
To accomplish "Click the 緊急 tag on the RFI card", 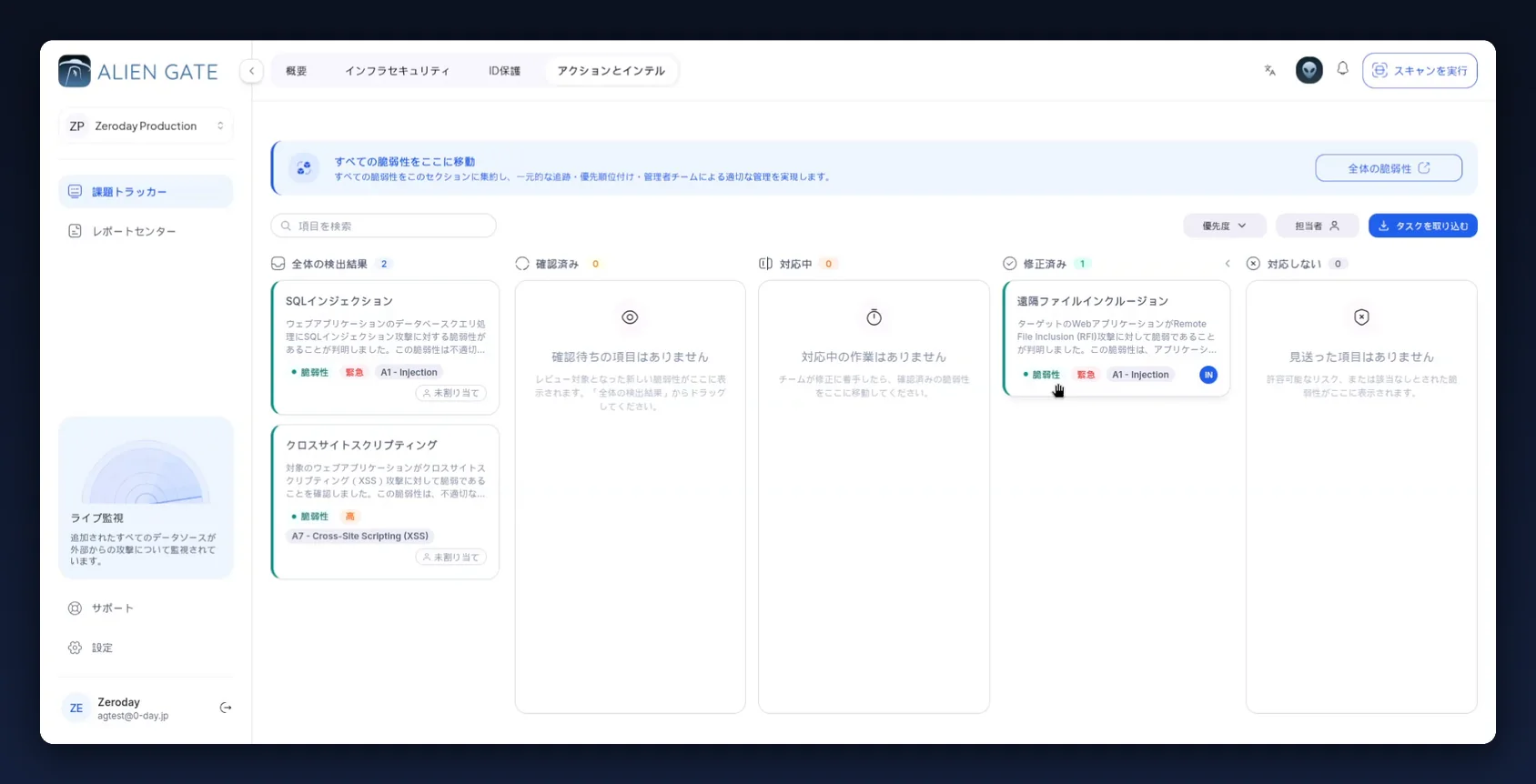I will tap(1086, 375).
